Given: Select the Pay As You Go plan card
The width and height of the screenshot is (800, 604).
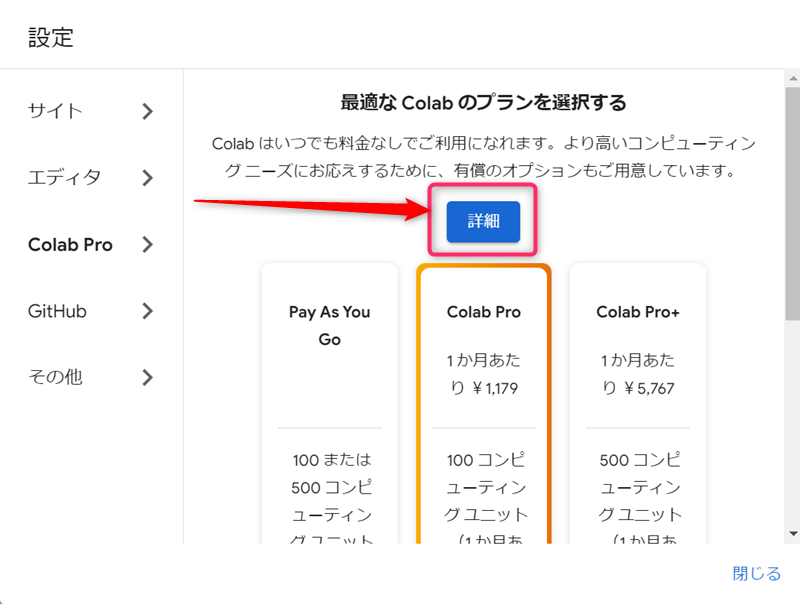Looking at the screenshot, I should (330, 400).
